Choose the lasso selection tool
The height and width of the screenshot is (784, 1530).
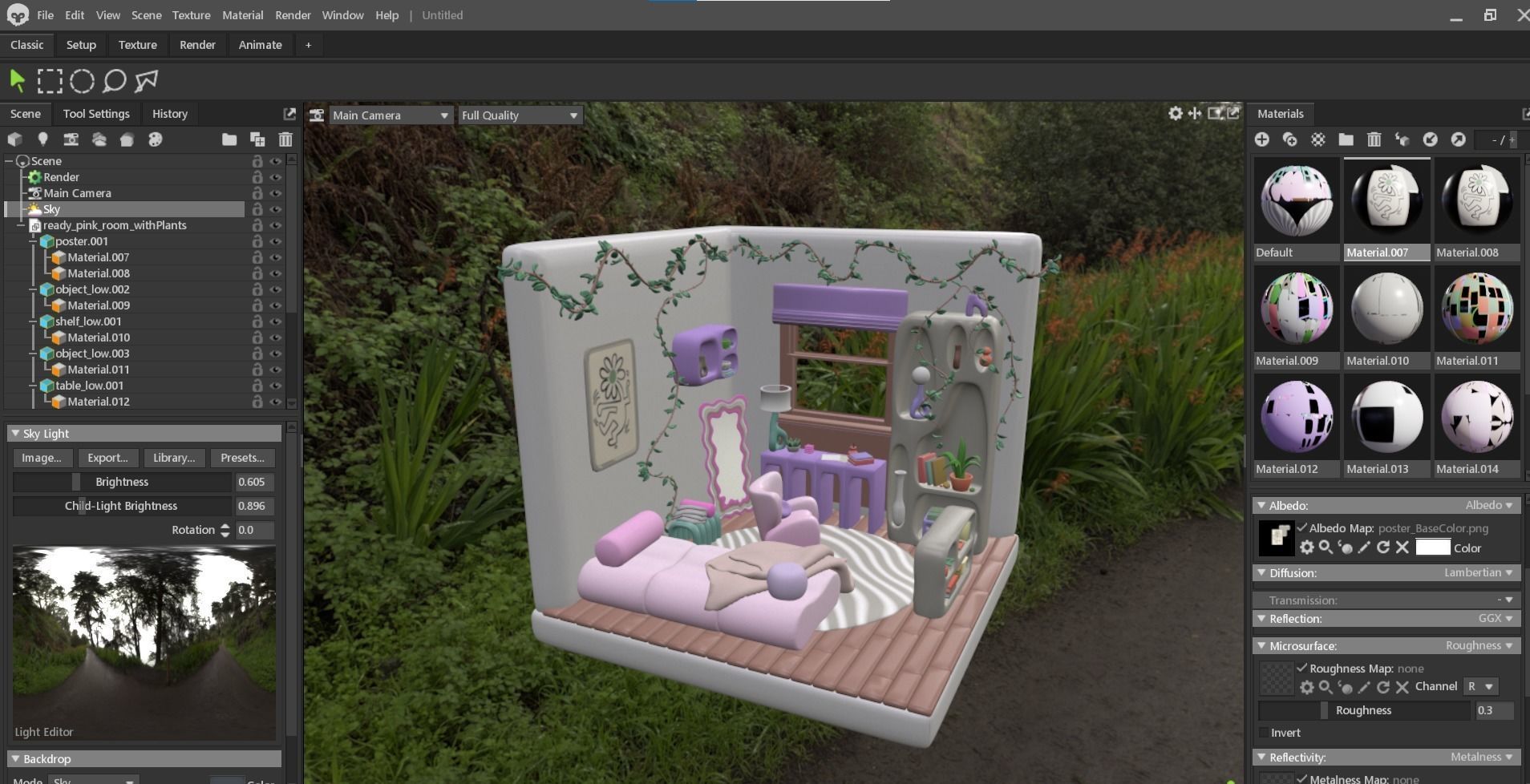115,81
